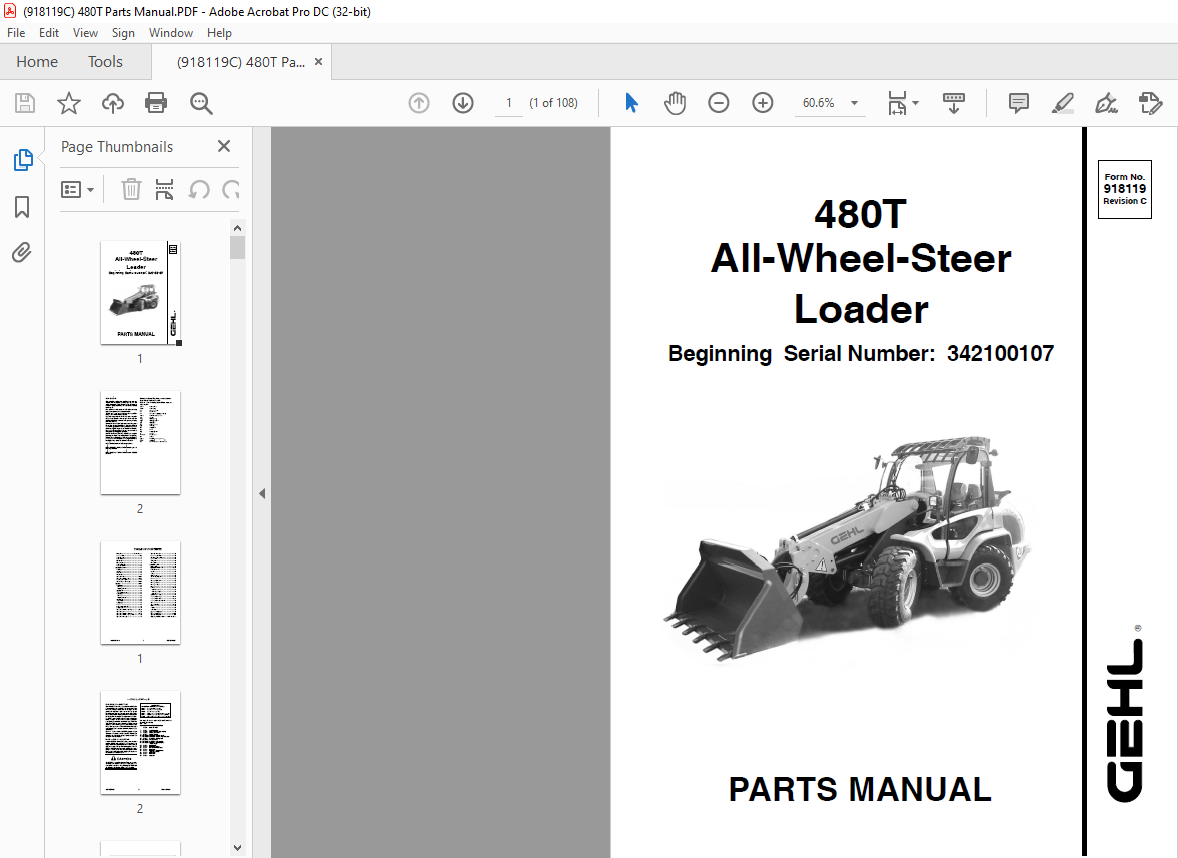The height and width of the screenshot is (858, 1178).
Task: Click the Print pages thumbnail icon
Action: point(165,189)
